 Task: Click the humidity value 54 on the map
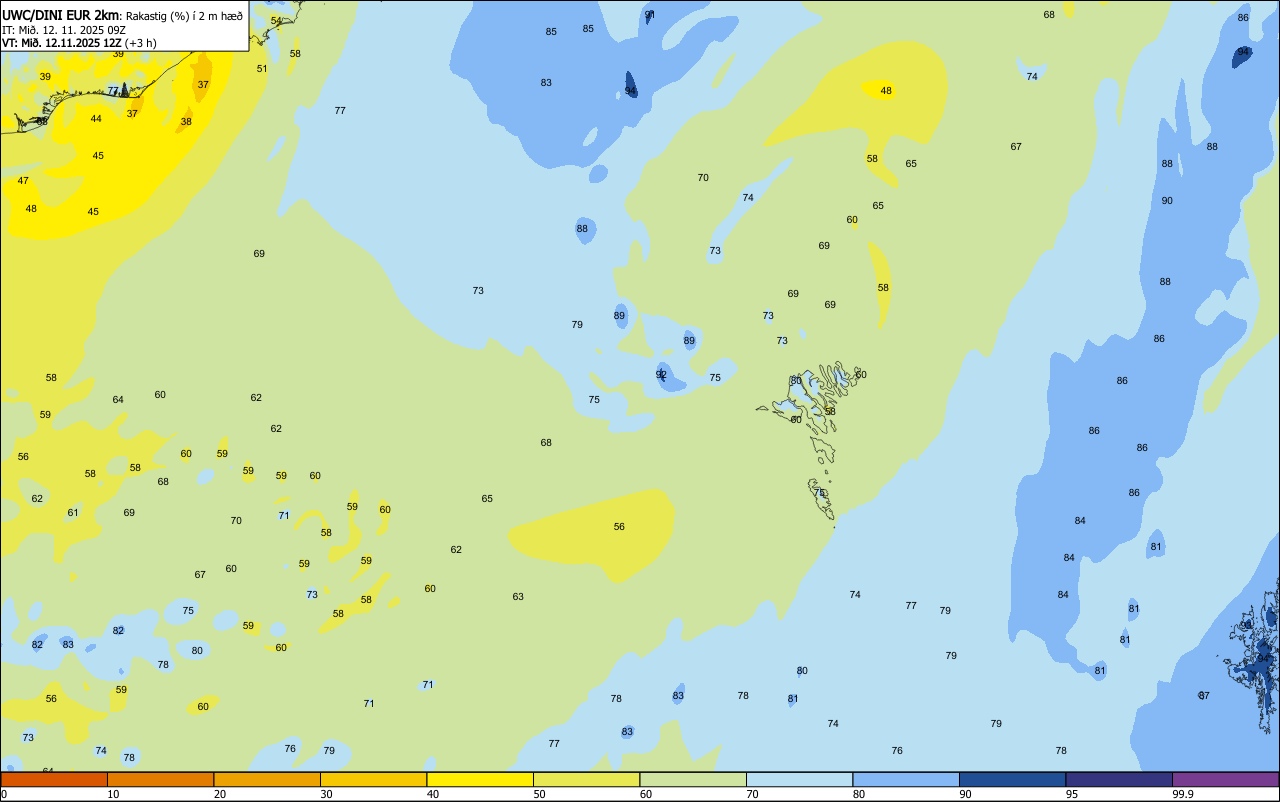276,21
